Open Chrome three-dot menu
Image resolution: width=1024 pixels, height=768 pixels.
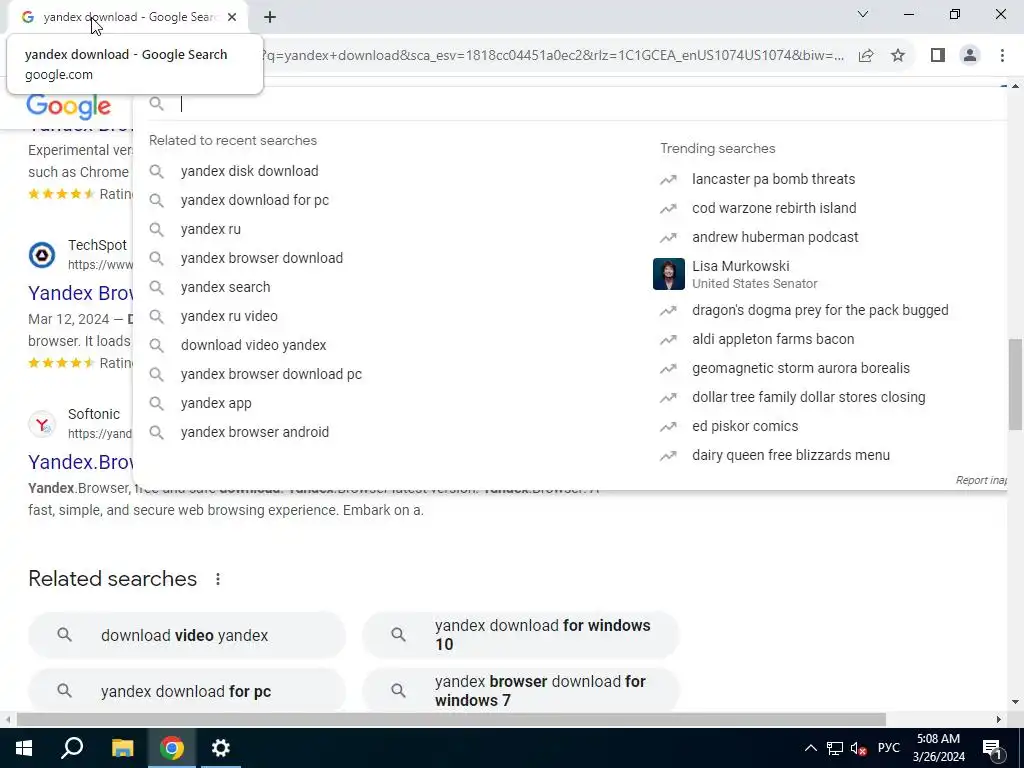tap(1002, 56)
